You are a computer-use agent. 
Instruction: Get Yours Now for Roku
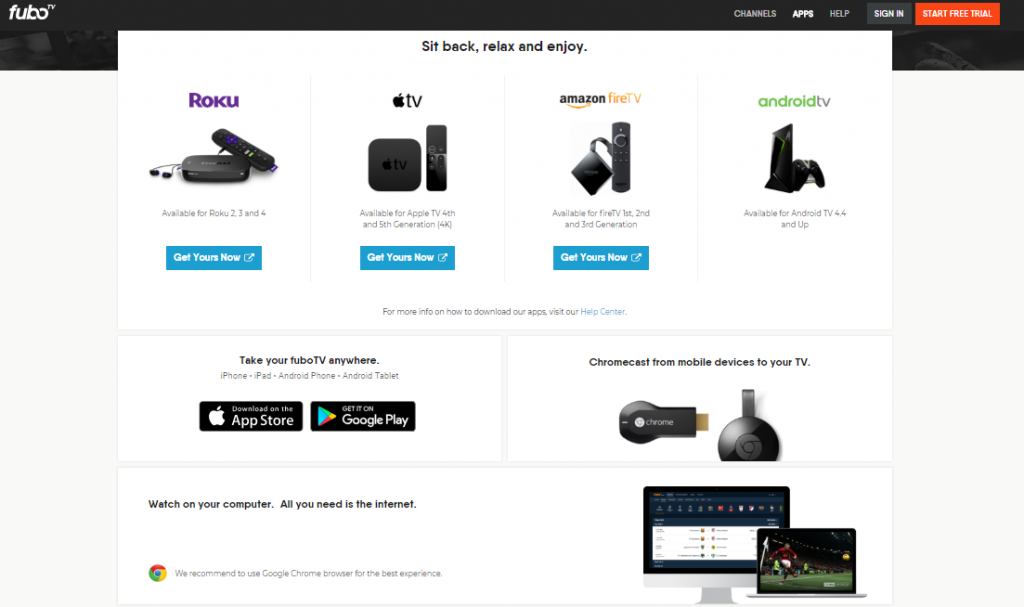(214, 257)
